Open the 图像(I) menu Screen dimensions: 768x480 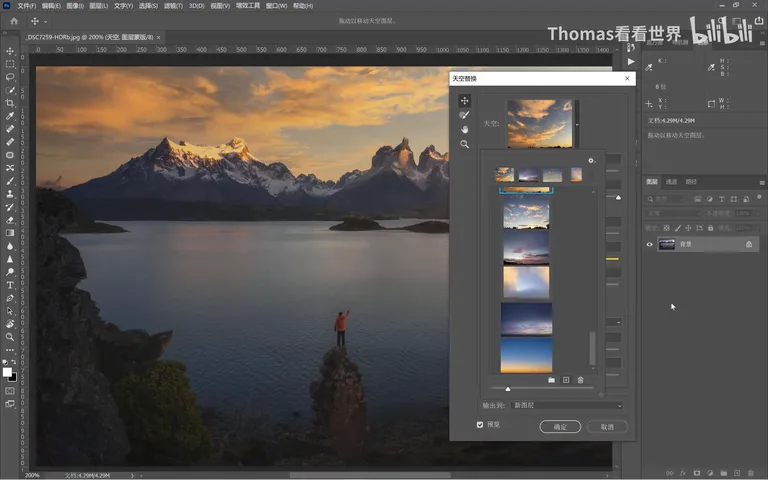click(x=75, y=6)
